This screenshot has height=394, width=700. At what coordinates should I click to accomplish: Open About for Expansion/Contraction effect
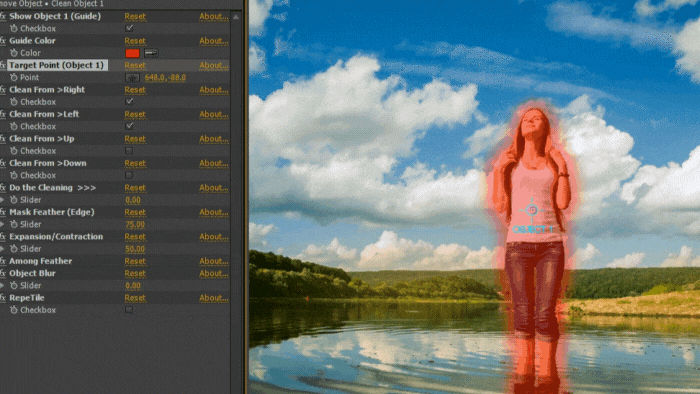(214, 236)
